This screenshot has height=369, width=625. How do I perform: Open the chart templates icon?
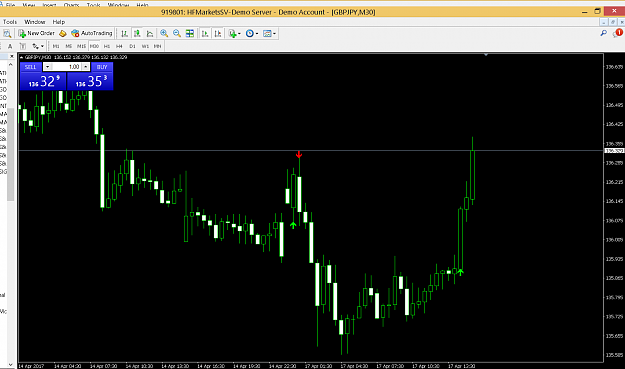tap(267, 33)
